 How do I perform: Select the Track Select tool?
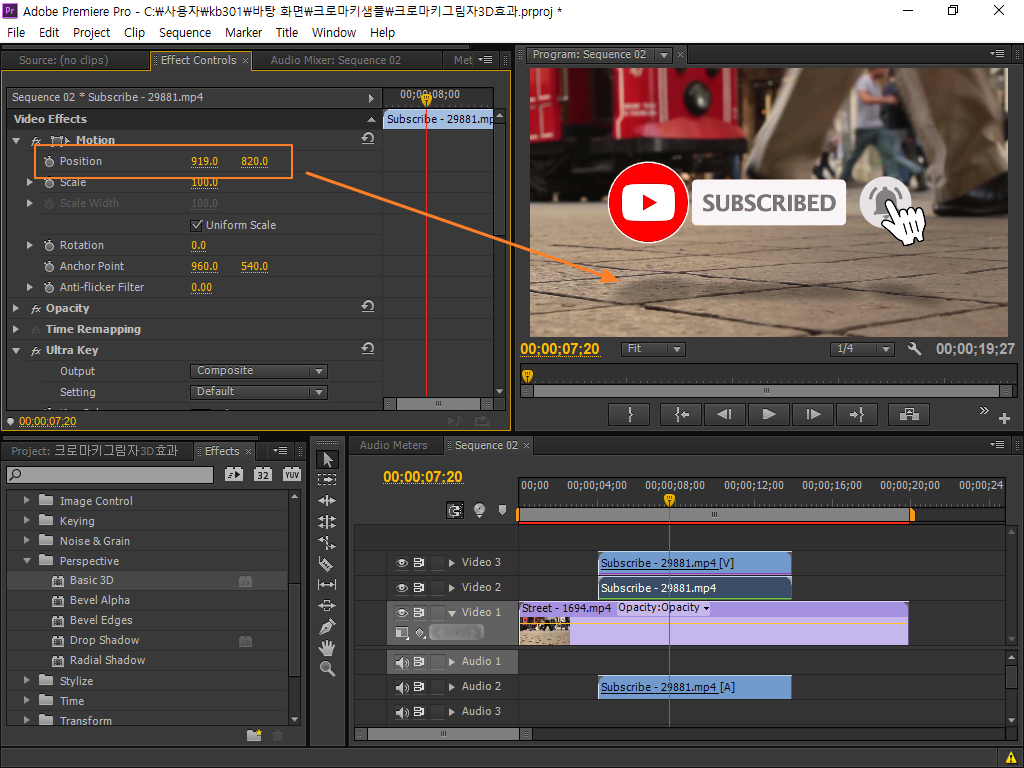(327, 479)
